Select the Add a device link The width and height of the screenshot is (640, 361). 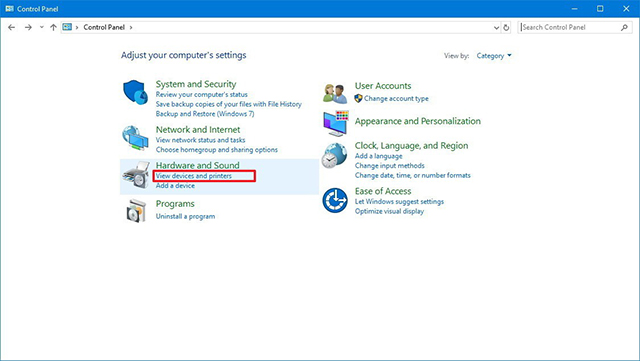pos(175,186)
